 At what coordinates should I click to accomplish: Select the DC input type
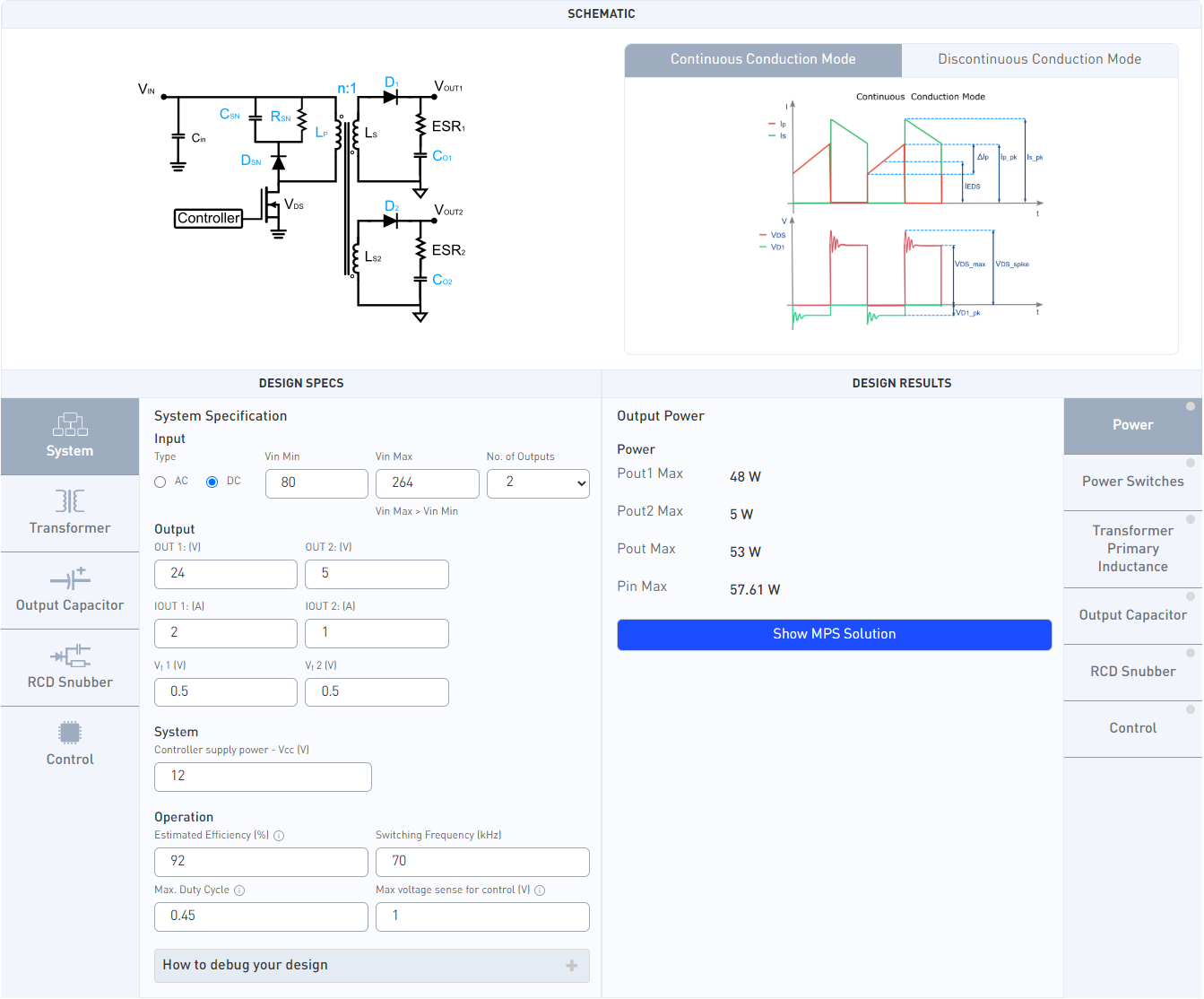click(x=212, y=482)
